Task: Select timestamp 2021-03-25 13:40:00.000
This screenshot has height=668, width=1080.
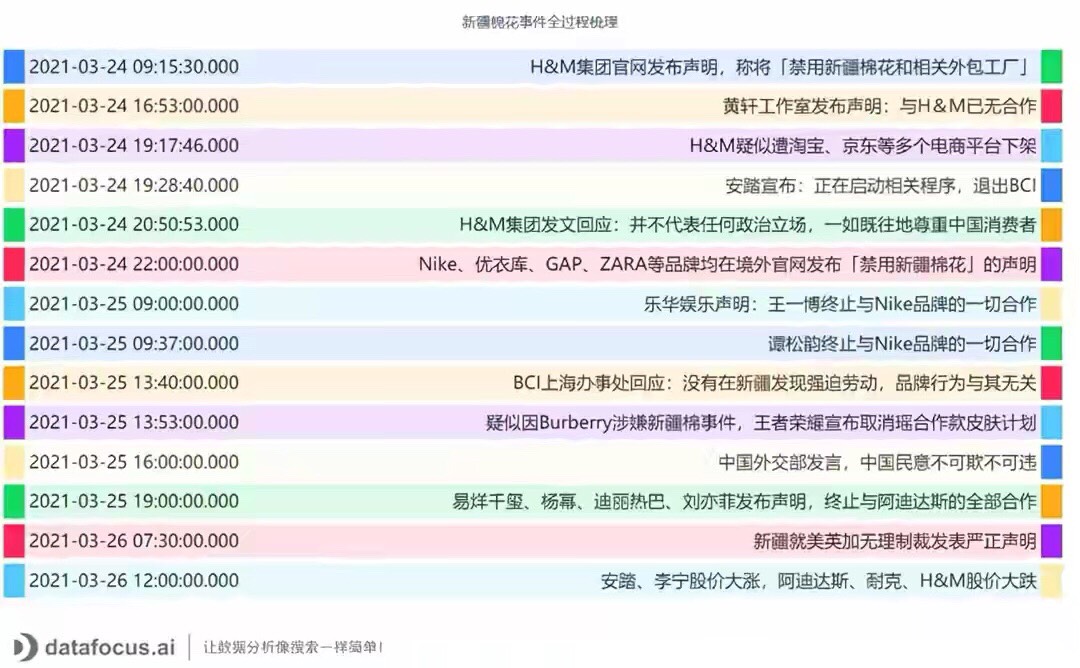Action: pos(134,383)
